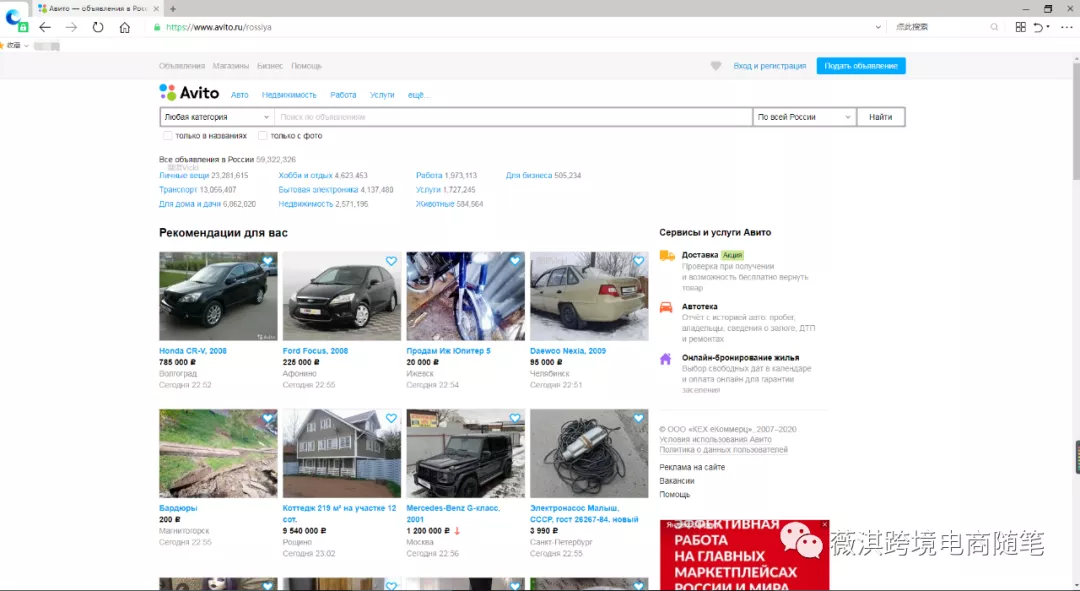The image size is (1080, 591).
Task: Open the browser home page
Action: (x=125, y=28)
